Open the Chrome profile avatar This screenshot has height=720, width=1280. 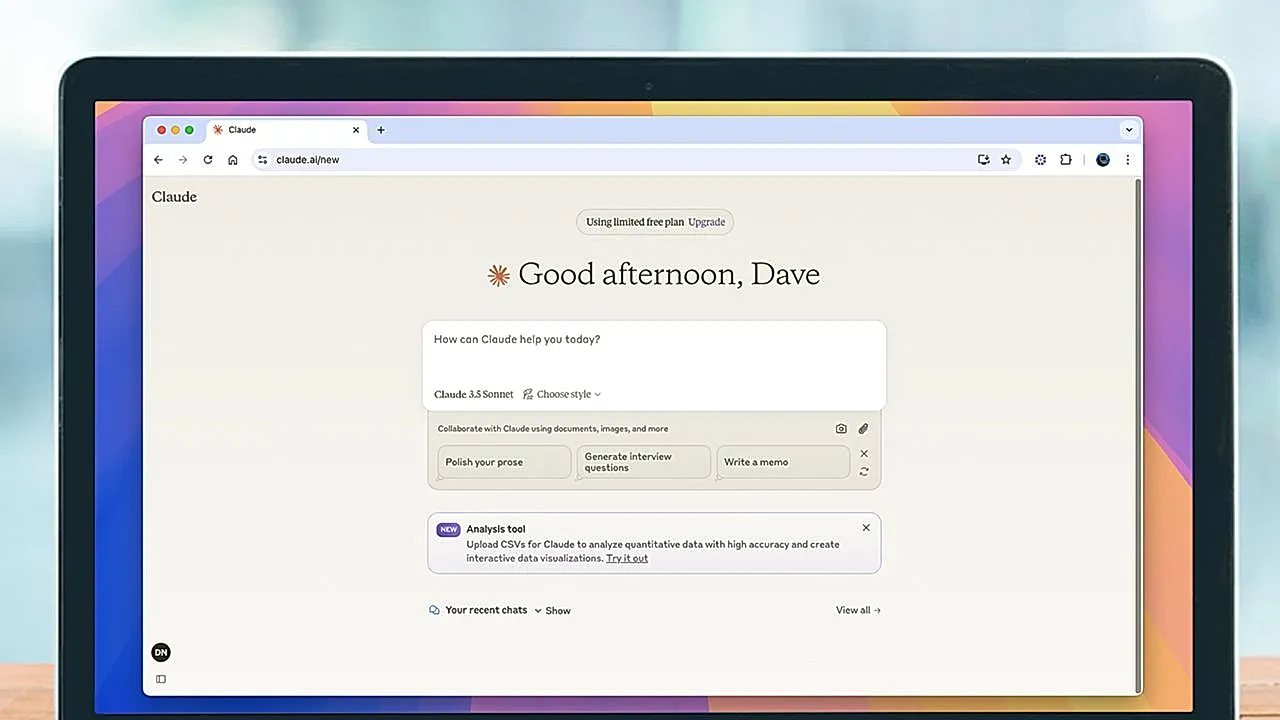[1103, 159]
